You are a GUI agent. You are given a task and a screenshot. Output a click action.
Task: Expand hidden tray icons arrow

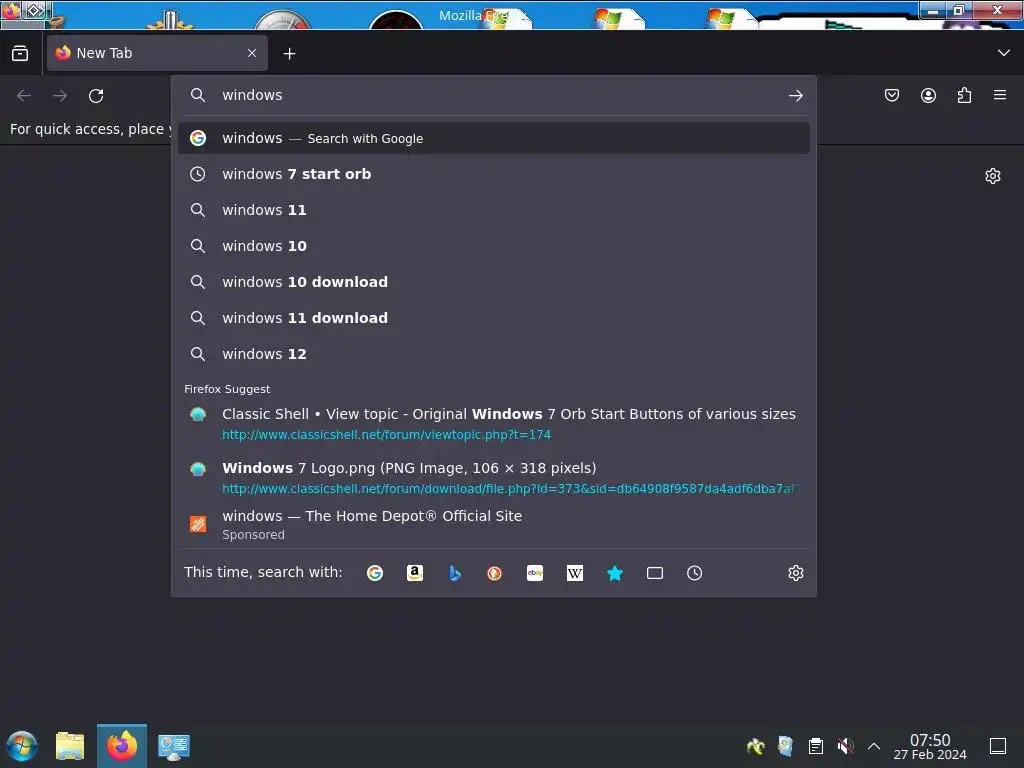(x=874, y=746)
